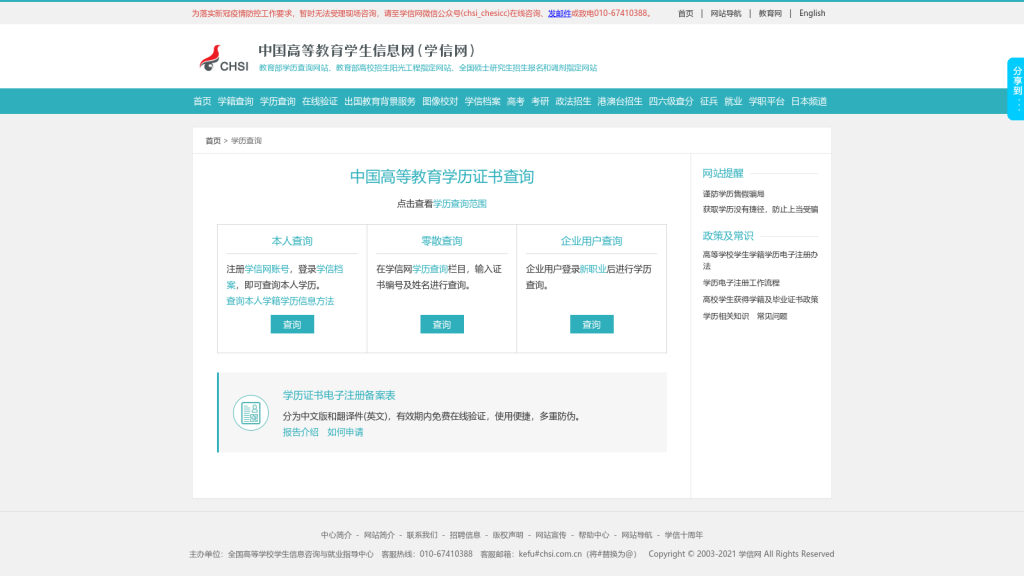Click the 本人查询 card heading
The width and height of the screenshot is (1024, 576).
pyautogui.click(x=292, y=241)
